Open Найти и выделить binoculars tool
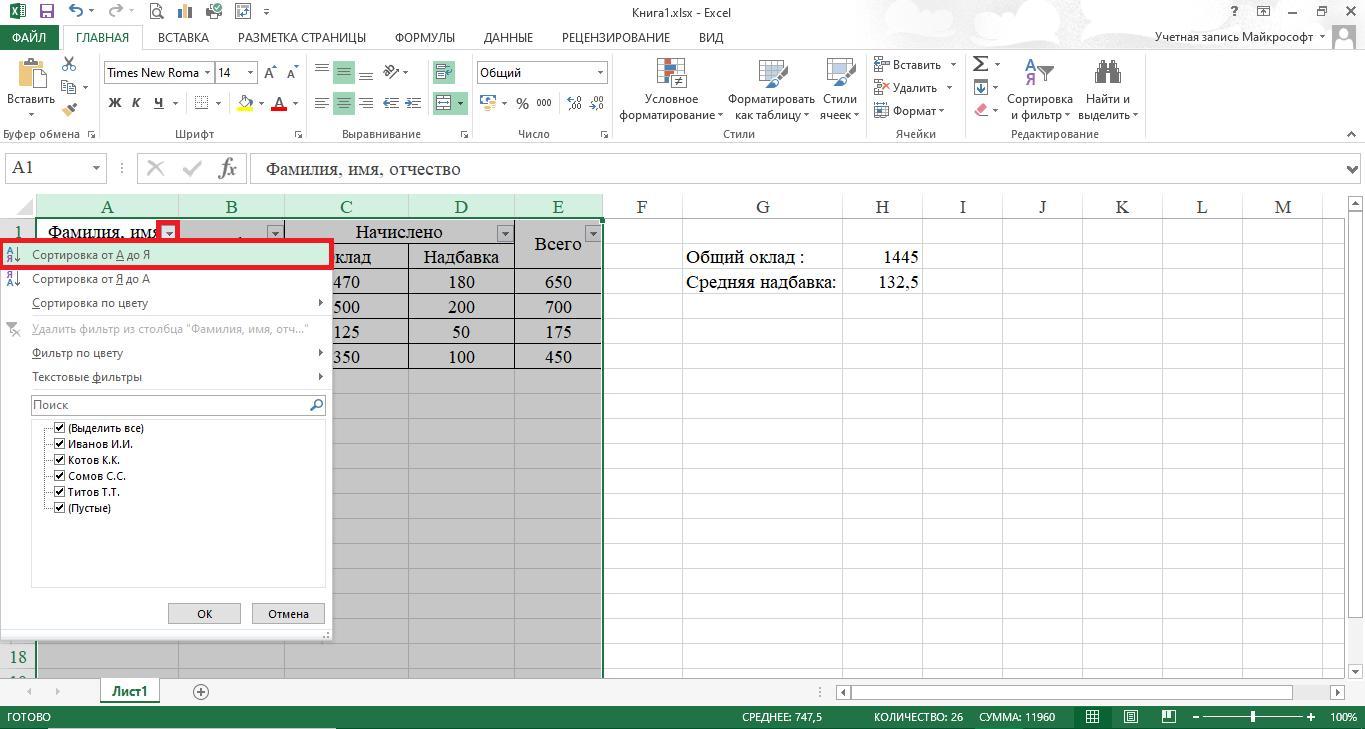 tap(1107, 89)
